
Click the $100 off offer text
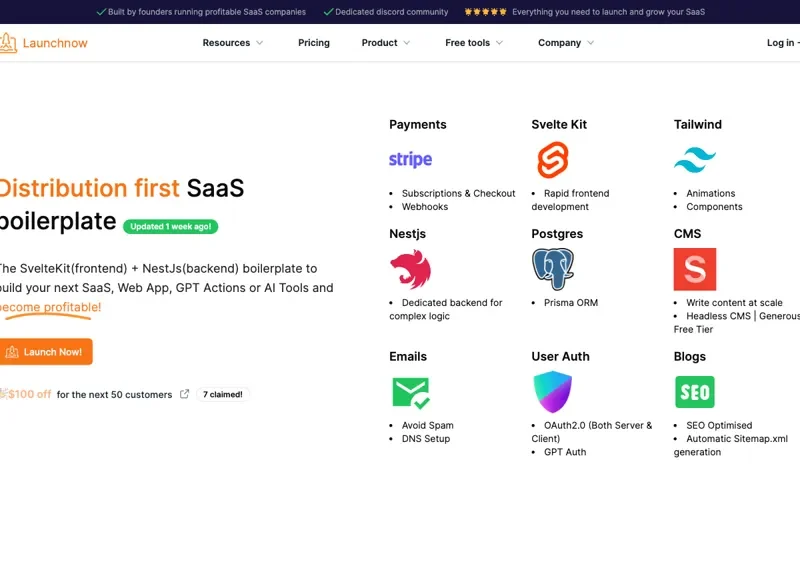pyautogui.click(x=30, y=394)
